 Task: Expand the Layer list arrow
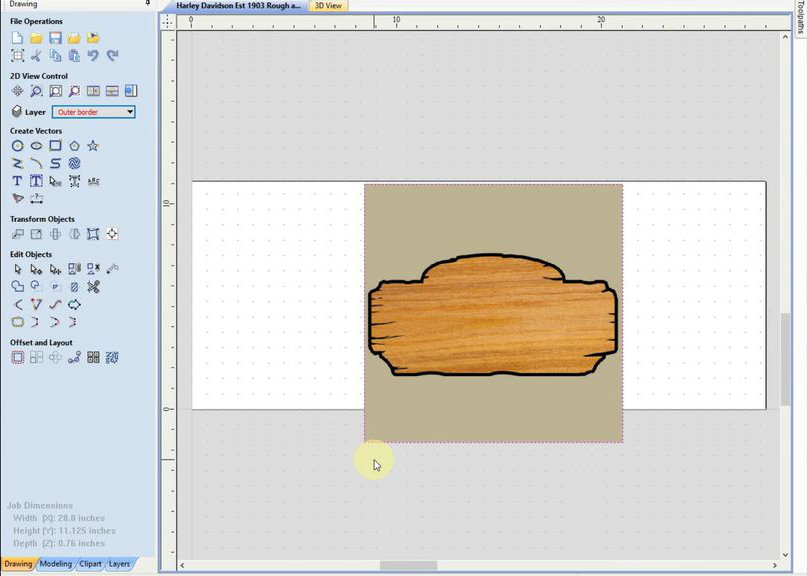pos(130,112)
